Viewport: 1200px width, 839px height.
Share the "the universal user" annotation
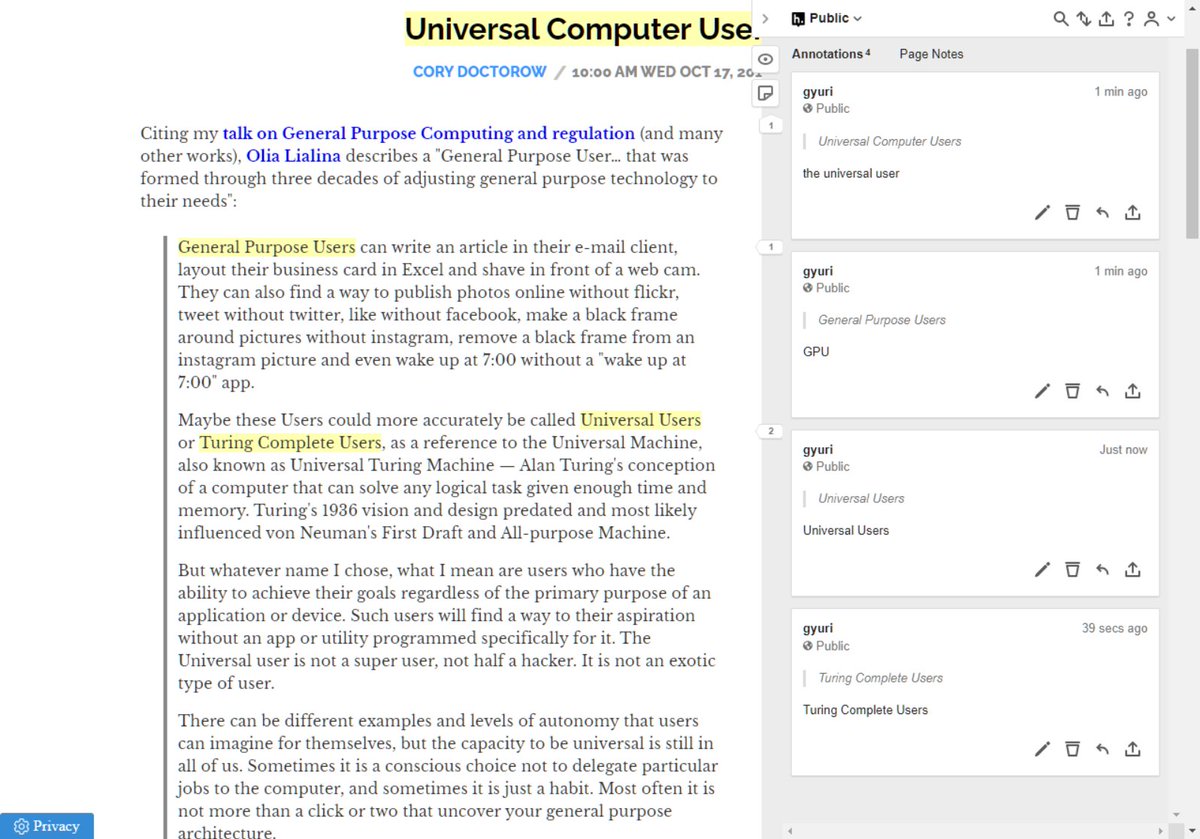point(1133,212)
